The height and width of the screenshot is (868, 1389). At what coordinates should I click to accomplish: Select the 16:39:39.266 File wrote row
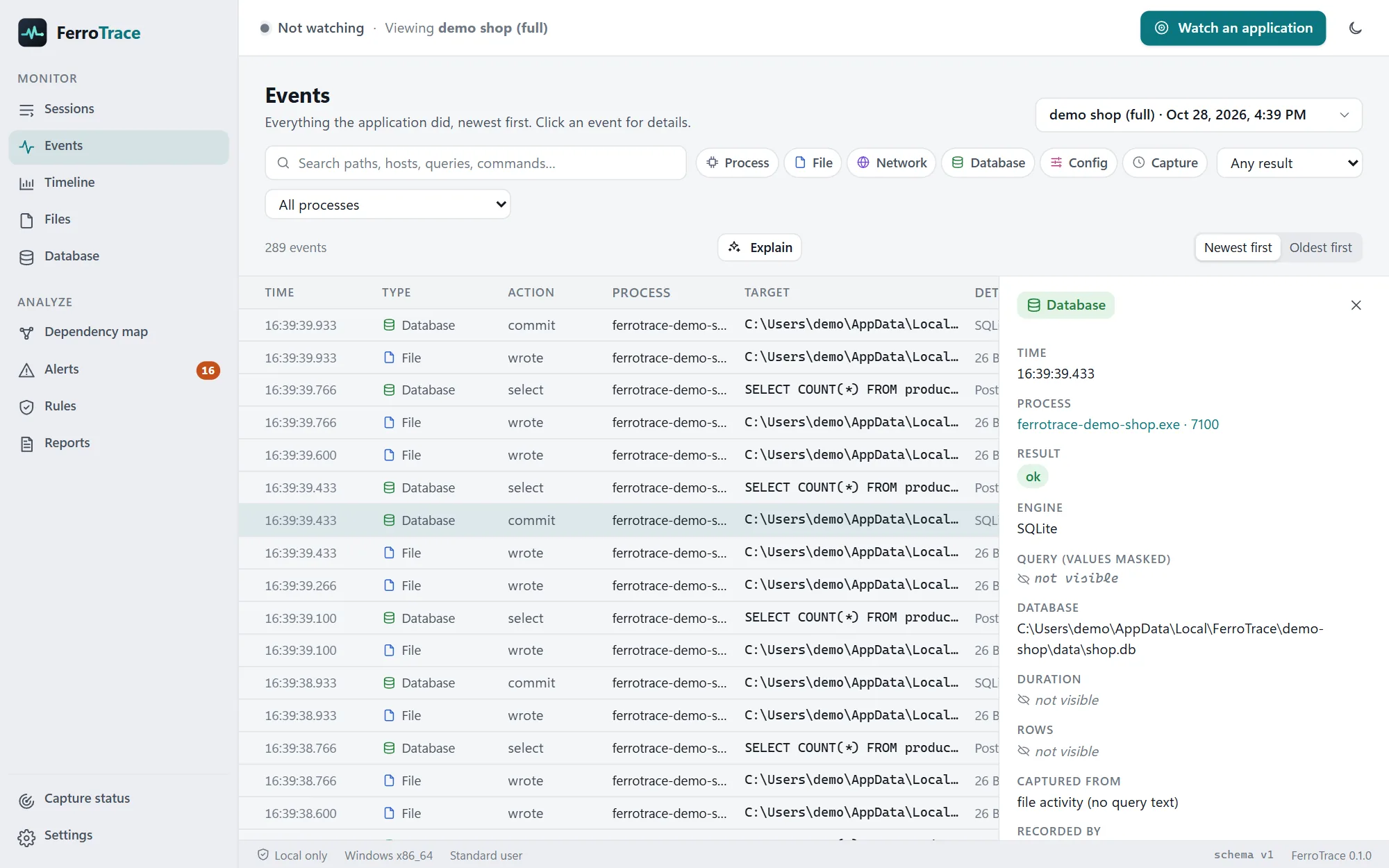click(619, 586)
